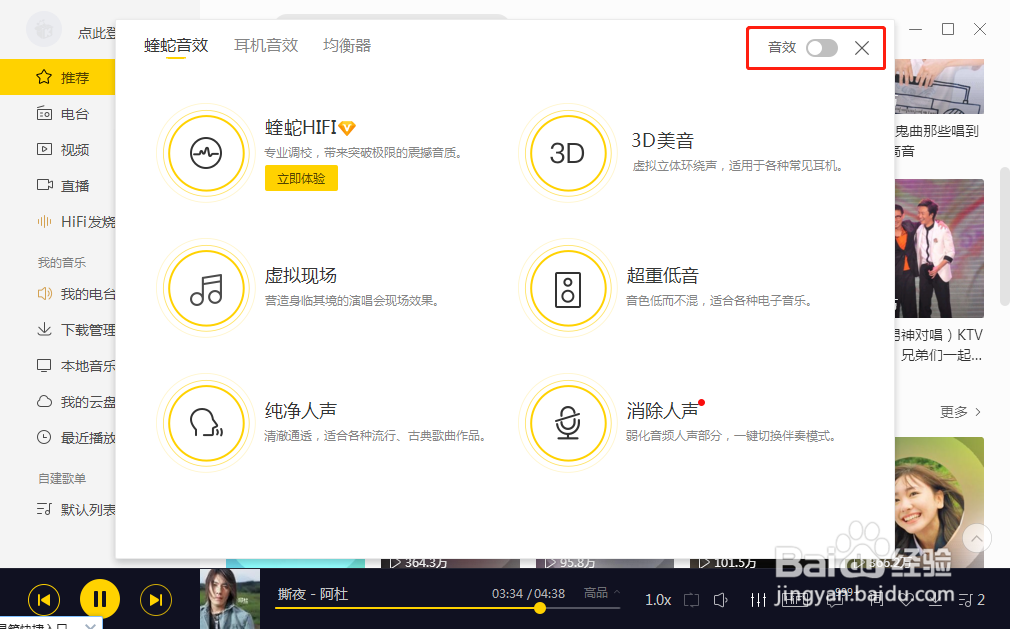Select the 纯净人声 head icon
Screen dimensions: 1010x629
pos(206,424)
